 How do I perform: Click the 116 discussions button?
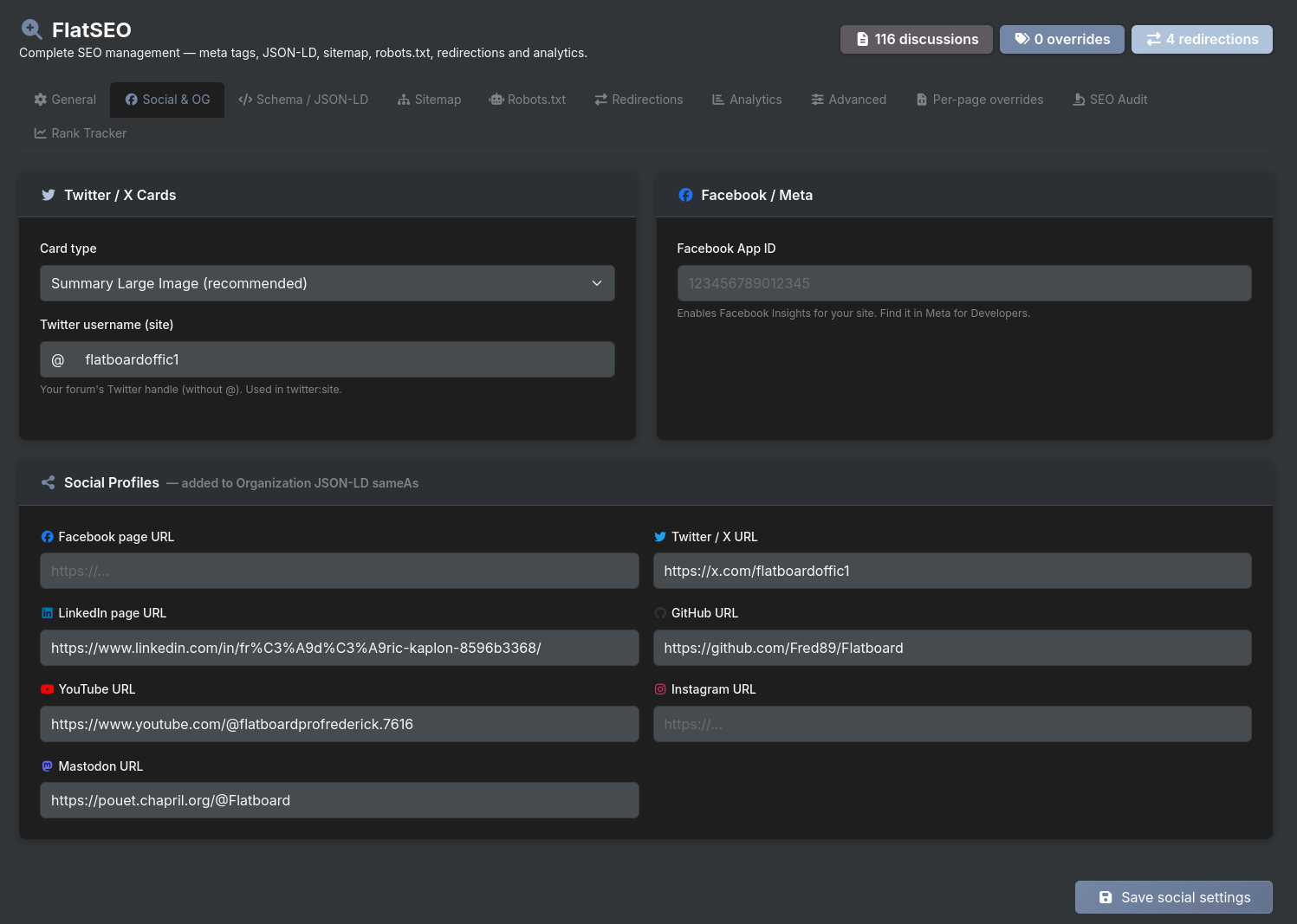pyautogui.click(x=916, y=39)
